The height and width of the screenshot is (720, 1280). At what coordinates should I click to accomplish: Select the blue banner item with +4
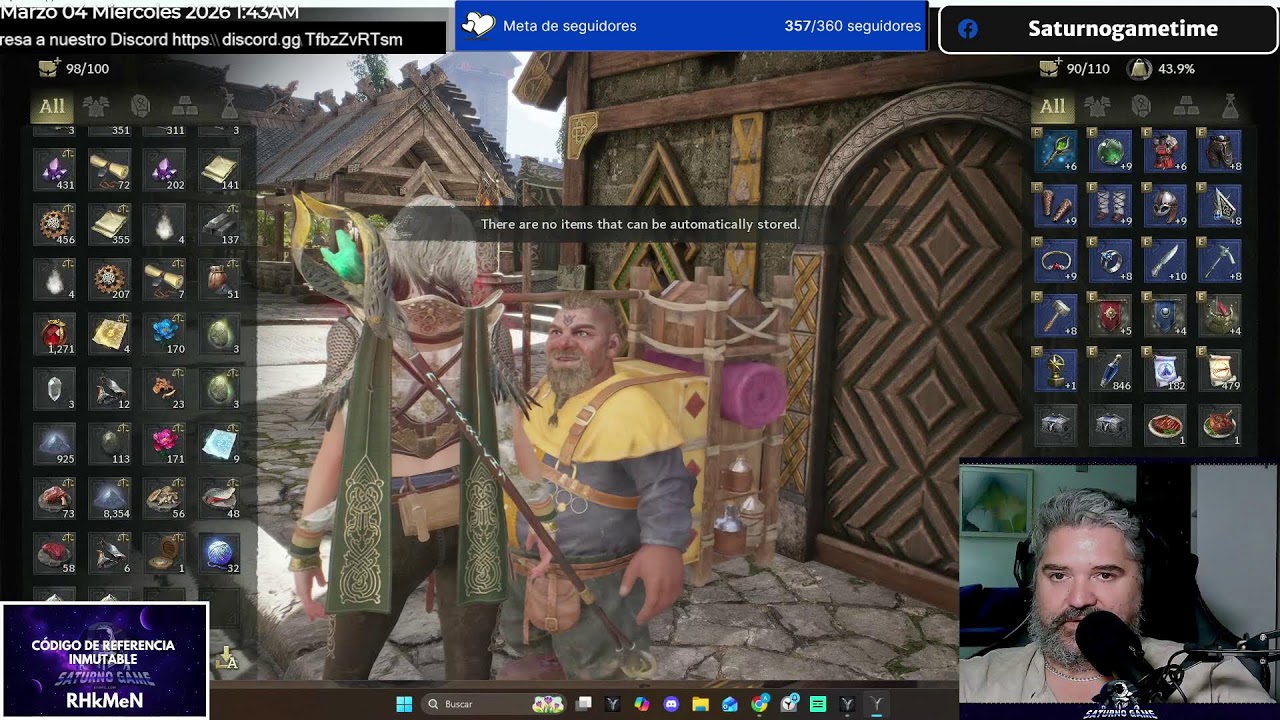[1165, 315]
